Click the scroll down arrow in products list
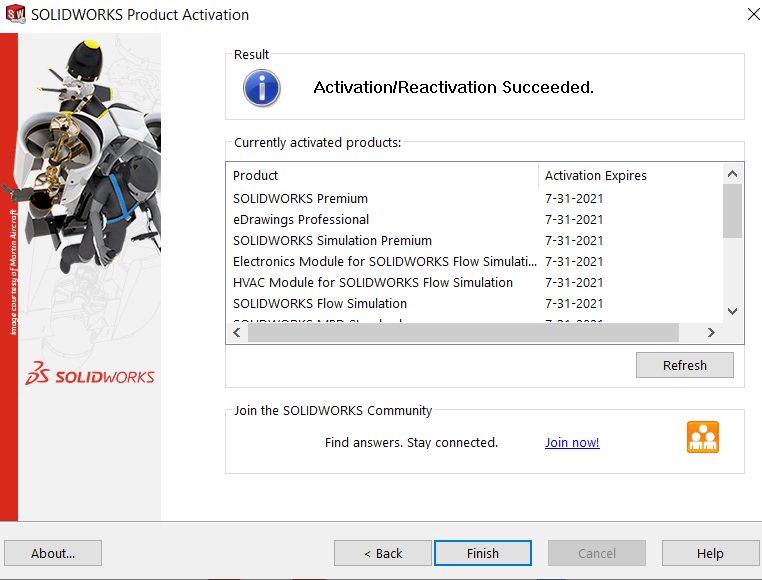The height and width of the screenshot is (580, 762). 732,311
